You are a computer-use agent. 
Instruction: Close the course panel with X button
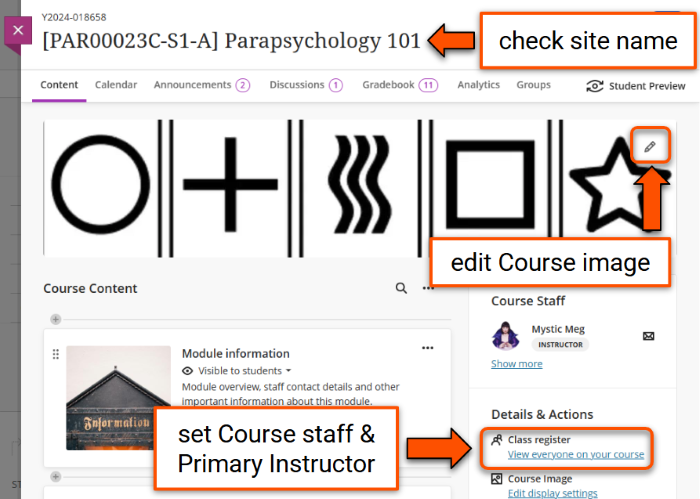click(x=17, y=31)
